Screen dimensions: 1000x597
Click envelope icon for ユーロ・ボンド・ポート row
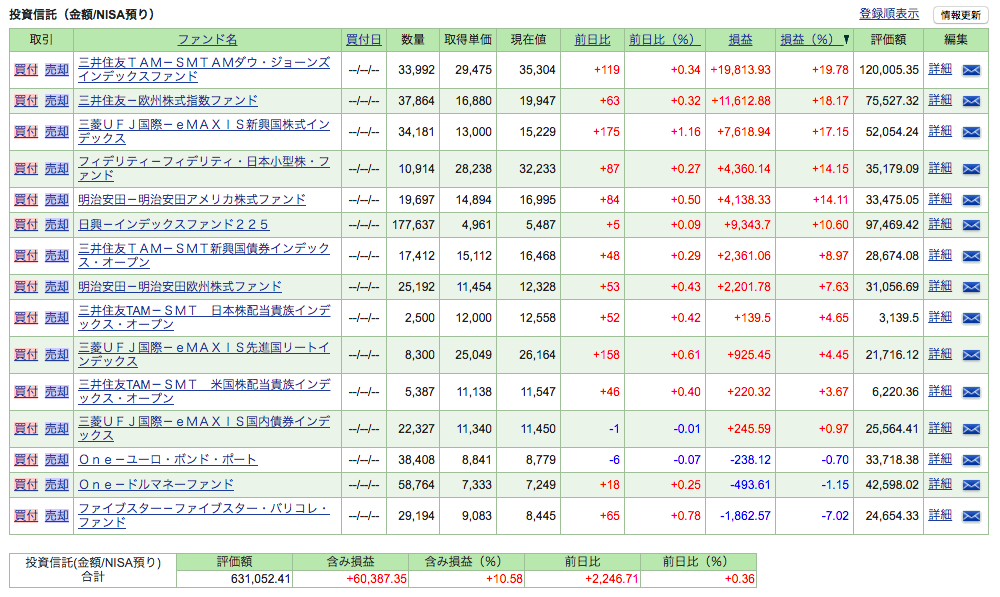971,460
